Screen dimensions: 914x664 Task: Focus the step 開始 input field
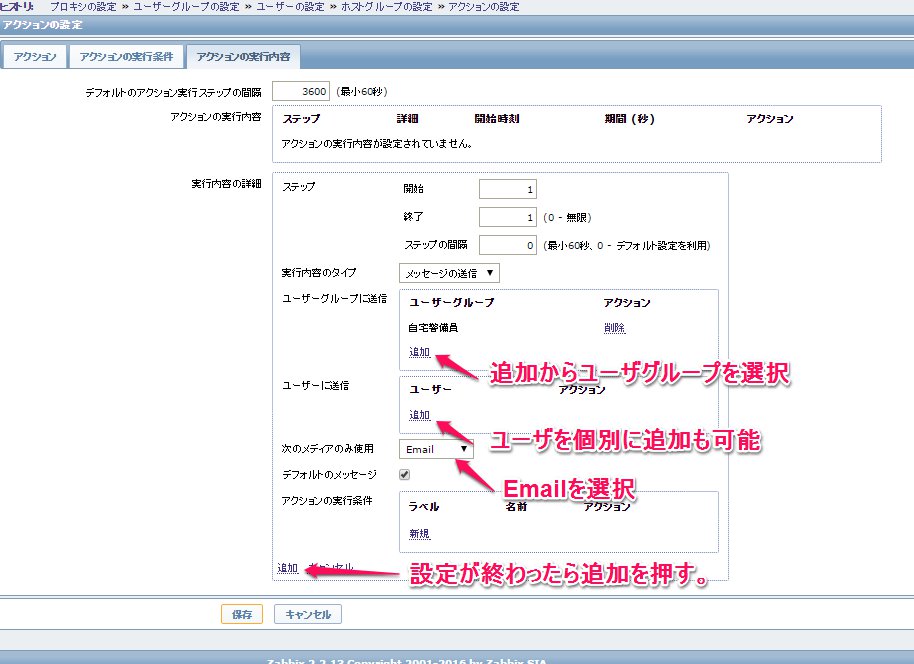coord(507,189)
